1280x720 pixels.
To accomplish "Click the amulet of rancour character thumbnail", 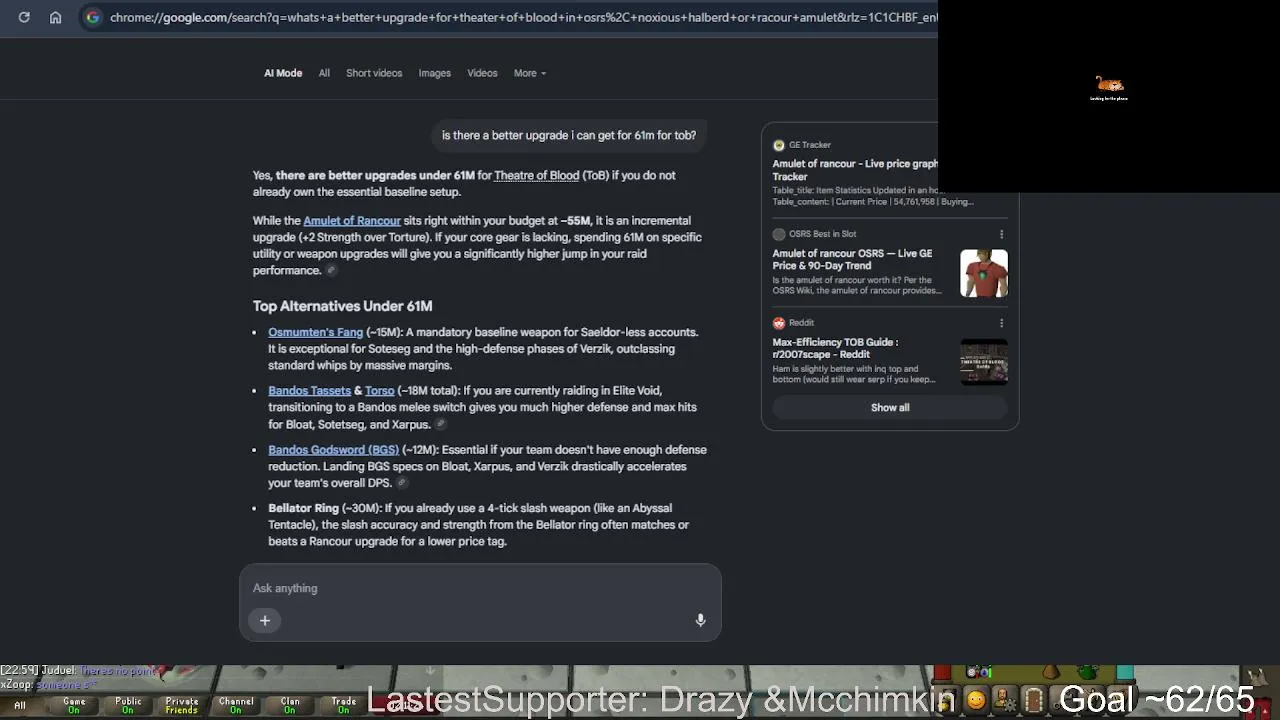I will point(984,273).
